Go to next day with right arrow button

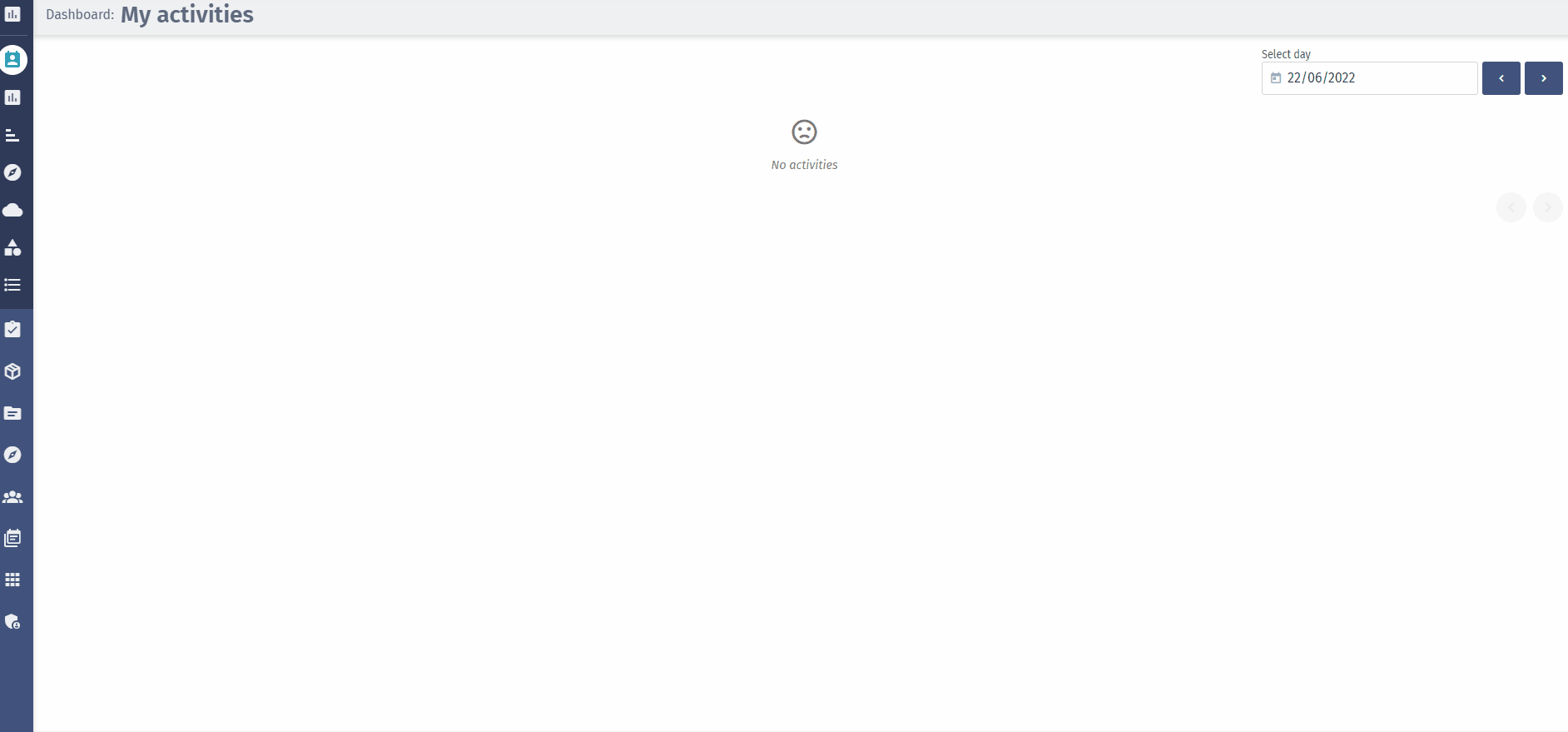tap(1544, 78)
